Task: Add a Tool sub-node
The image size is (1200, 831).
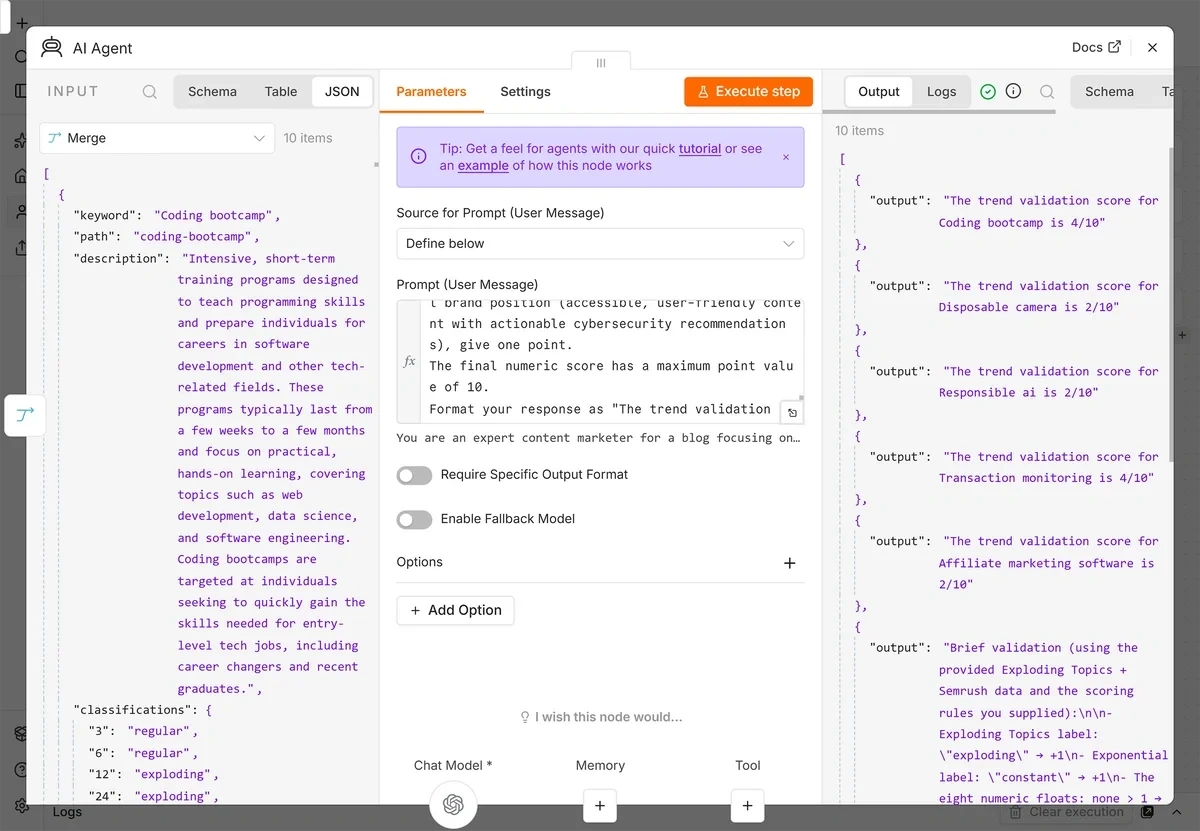Action: [x=747, y=805]
